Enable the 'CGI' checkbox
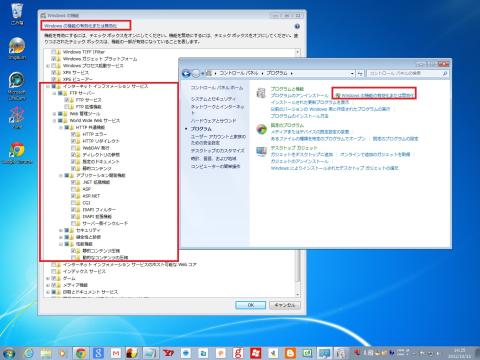 point(73,203)
